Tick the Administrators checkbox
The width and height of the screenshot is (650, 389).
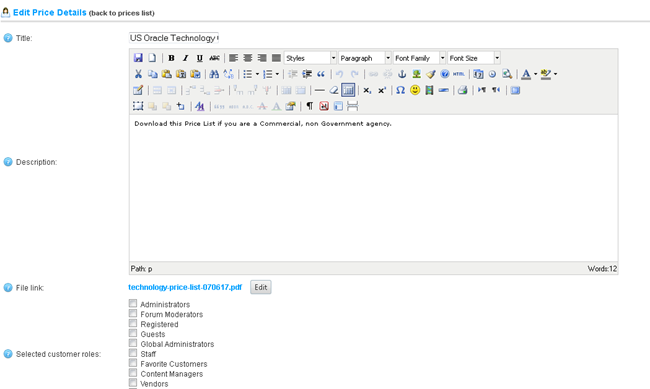133,304
